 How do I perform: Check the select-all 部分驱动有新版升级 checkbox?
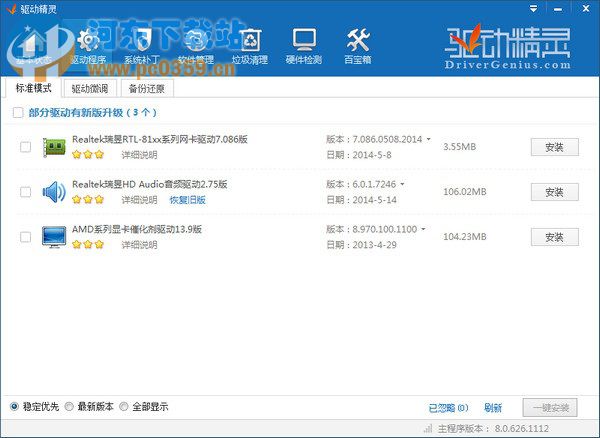[x=18, y=112]
